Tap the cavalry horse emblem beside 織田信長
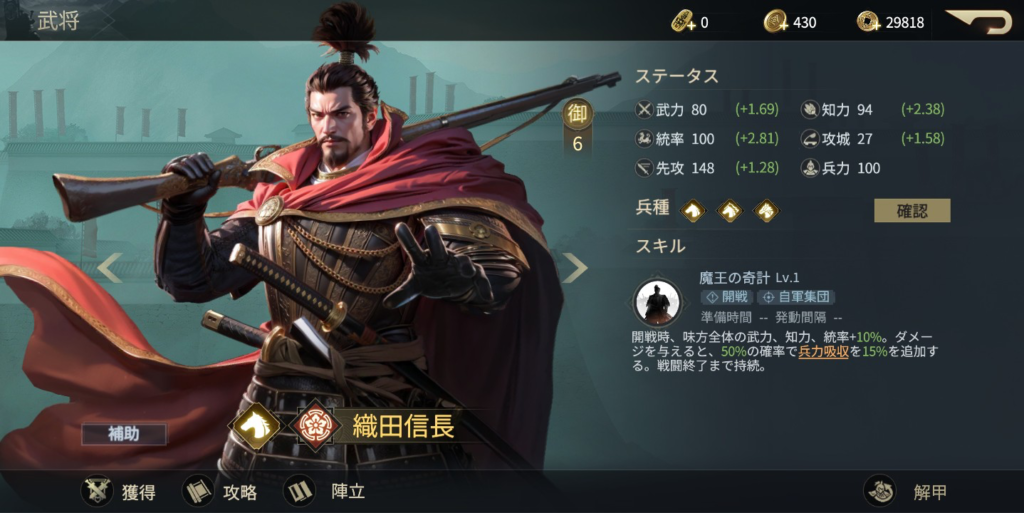Viewport: 1024px width, 513px height. coord(255,426)
